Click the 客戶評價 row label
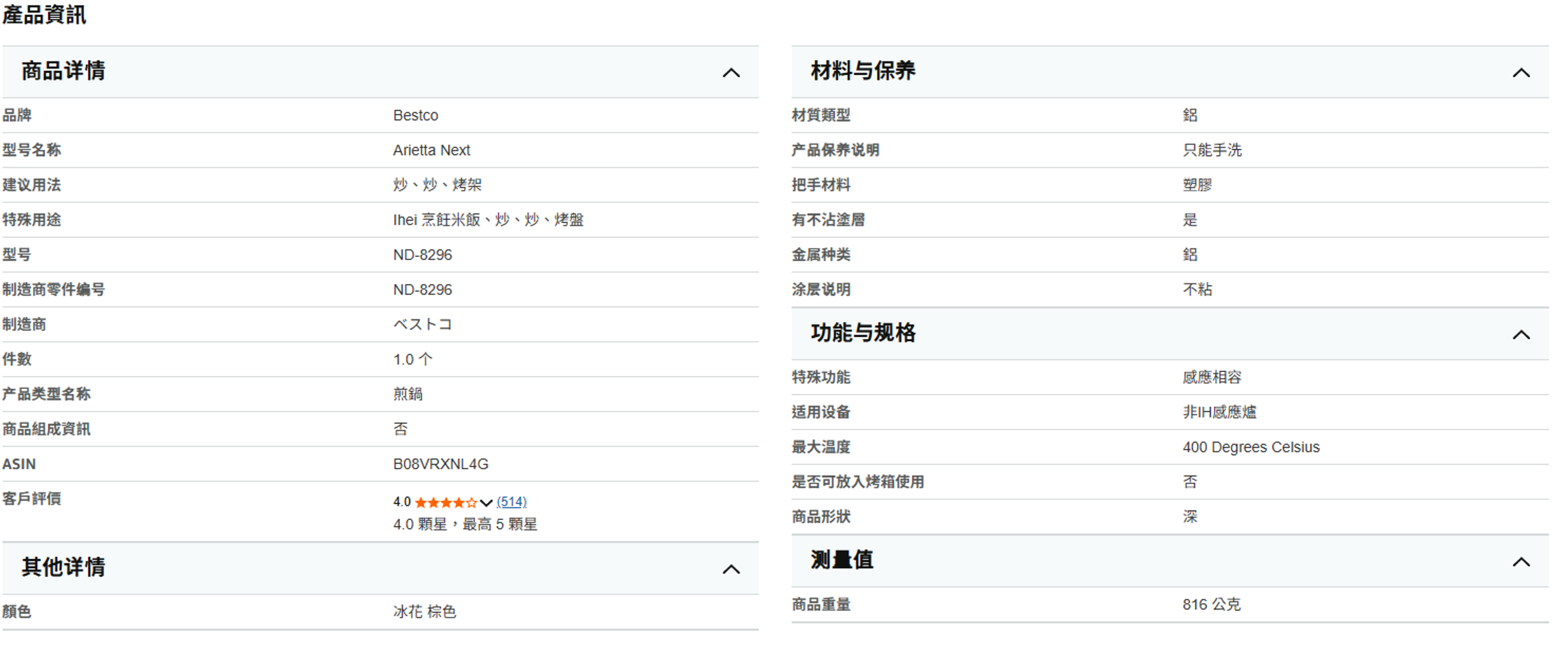This screenshot has height=654, width=1568. pyautogui.click(x=31, y=499)
